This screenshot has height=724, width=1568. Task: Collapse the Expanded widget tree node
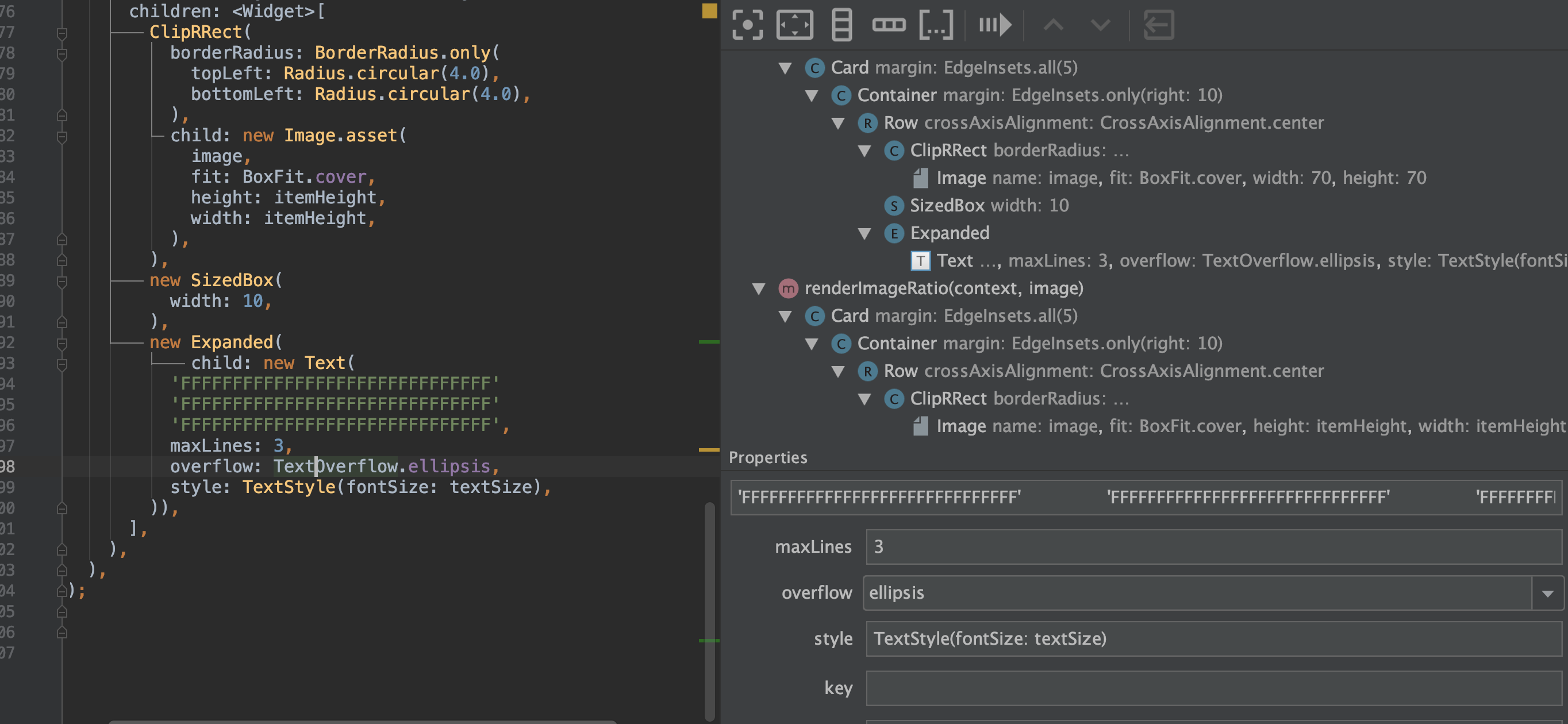click(864, 233)
